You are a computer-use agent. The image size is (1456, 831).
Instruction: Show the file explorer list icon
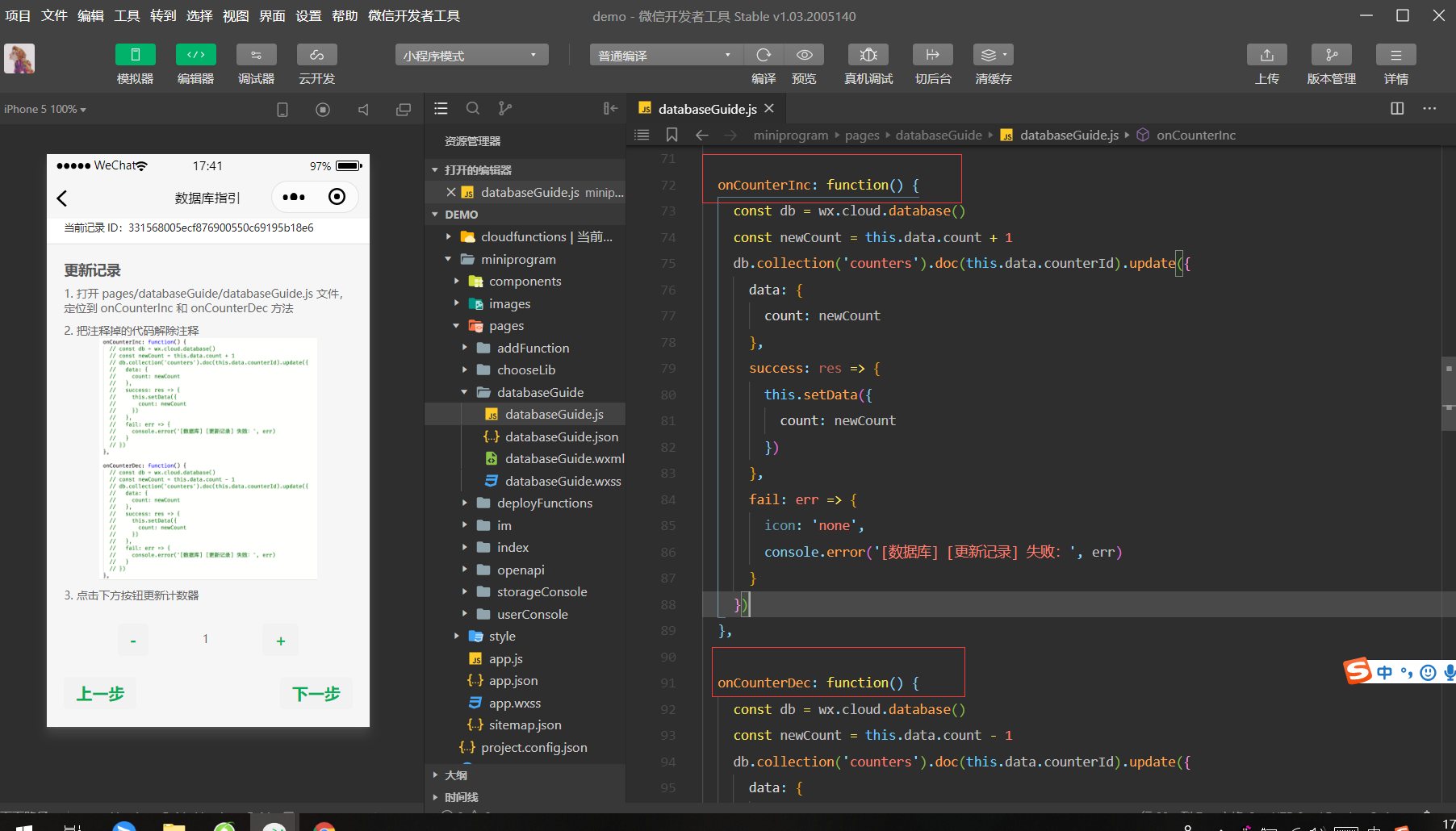(441, 109)
